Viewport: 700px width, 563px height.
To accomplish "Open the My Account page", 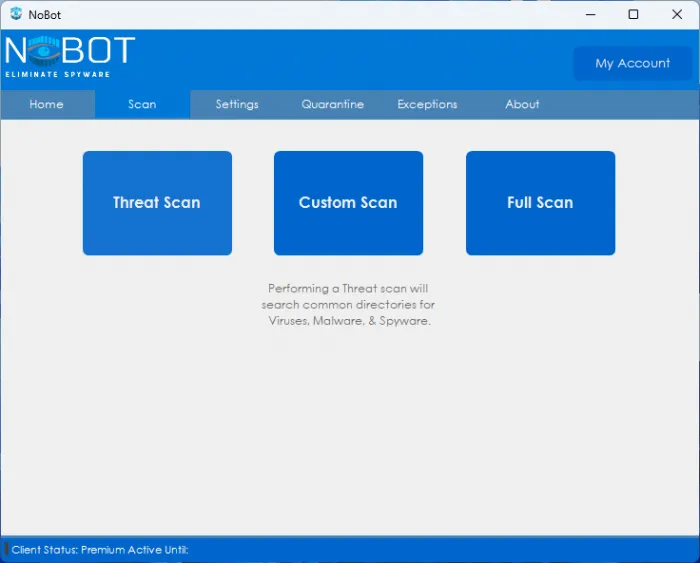I will [632, 63].
